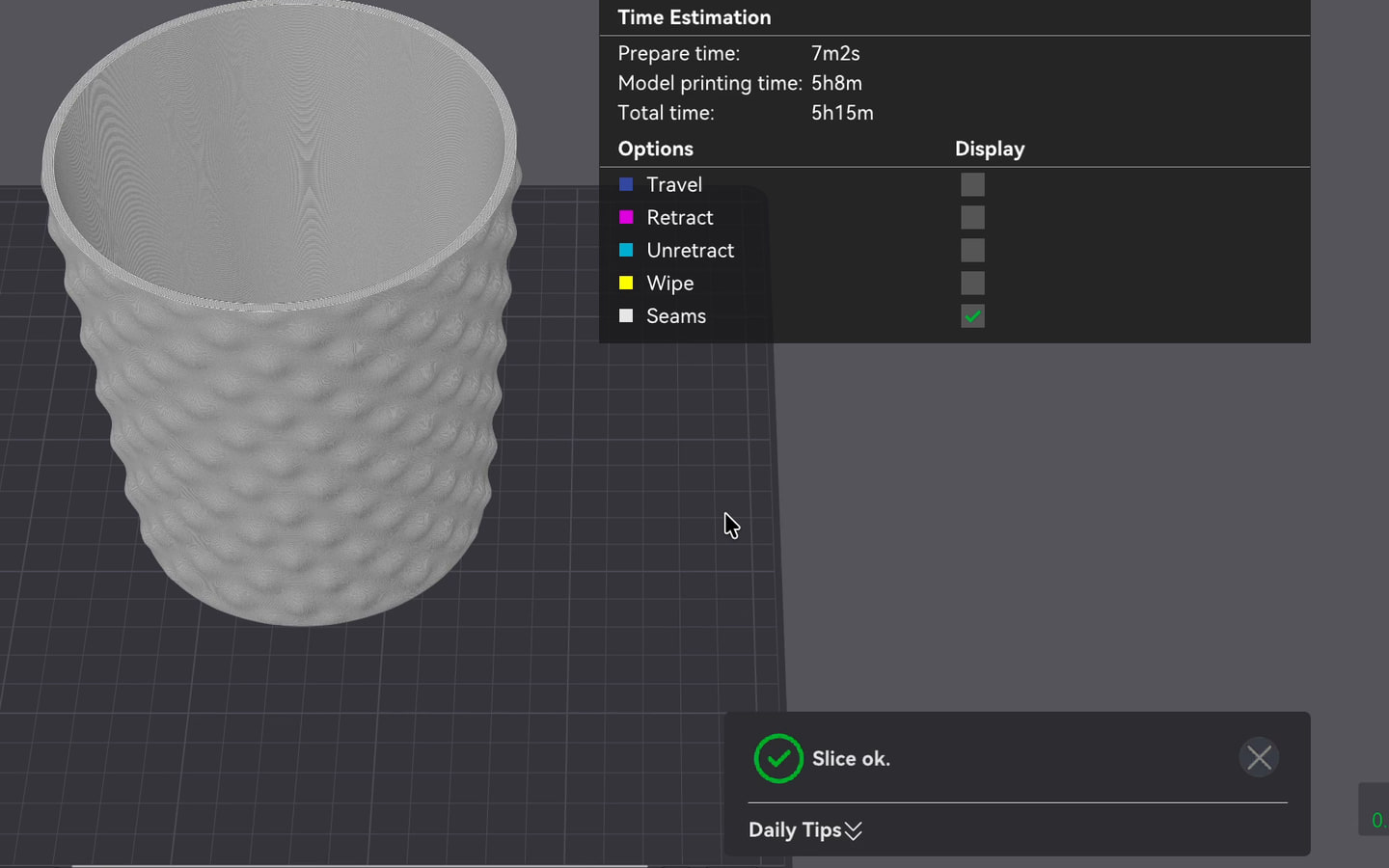
Task: Click the white Seams color swatch
Action: pos(626,315)
